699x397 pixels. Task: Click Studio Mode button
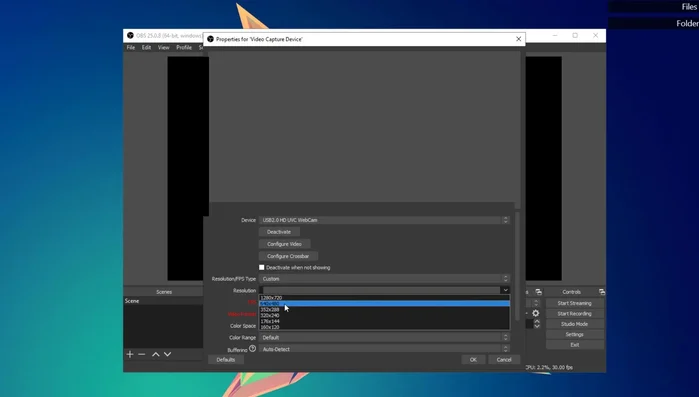pos(575,324)
